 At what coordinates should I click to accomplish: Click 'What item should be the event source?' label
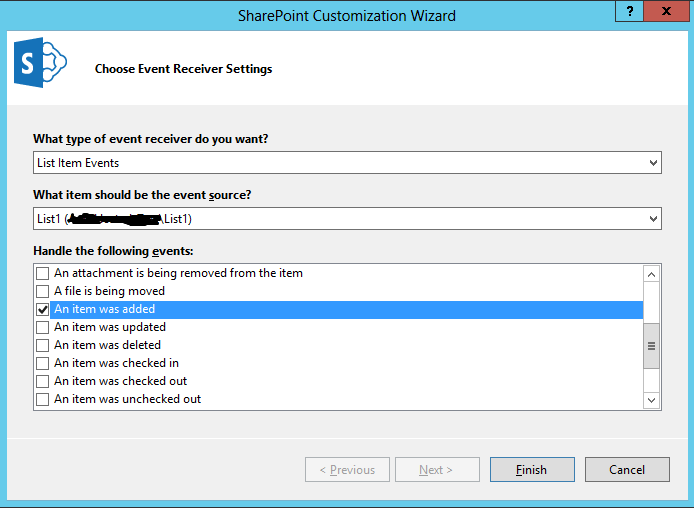[142, 195]
